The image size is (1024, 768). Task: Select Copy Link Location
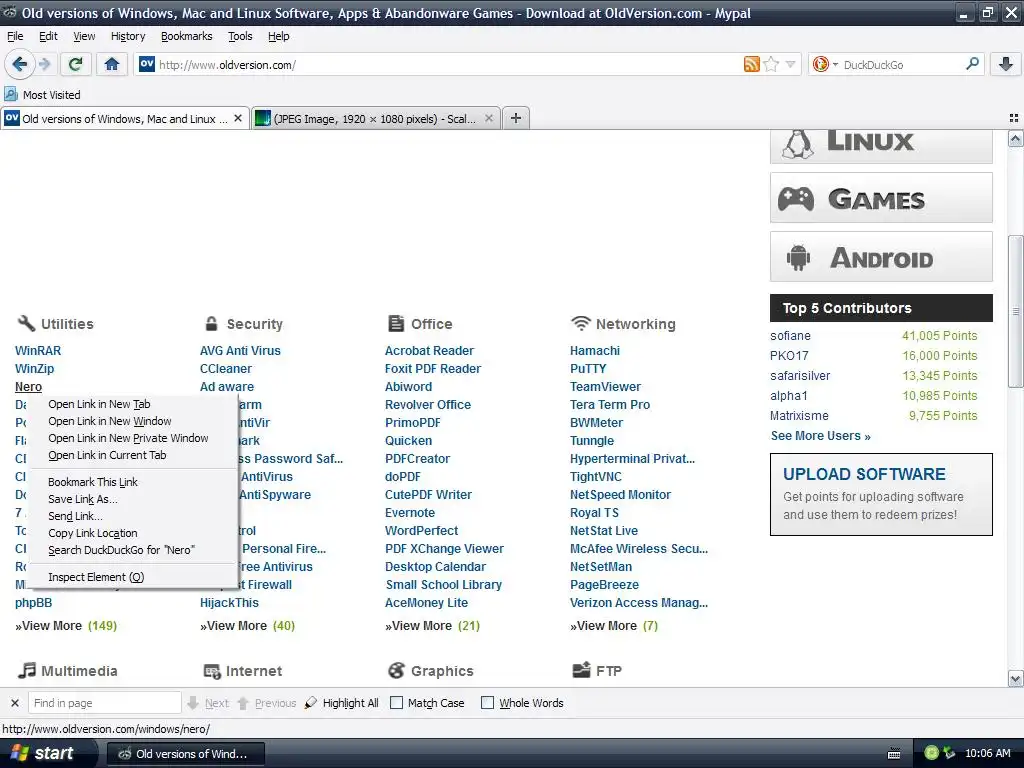[93, 533]
